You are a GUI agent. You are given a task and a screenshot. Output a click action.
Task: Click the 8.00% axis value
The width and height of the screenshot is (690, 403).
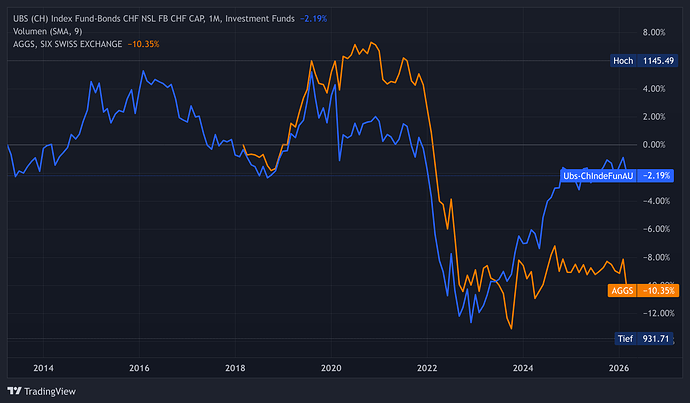[x=654, y=33]
